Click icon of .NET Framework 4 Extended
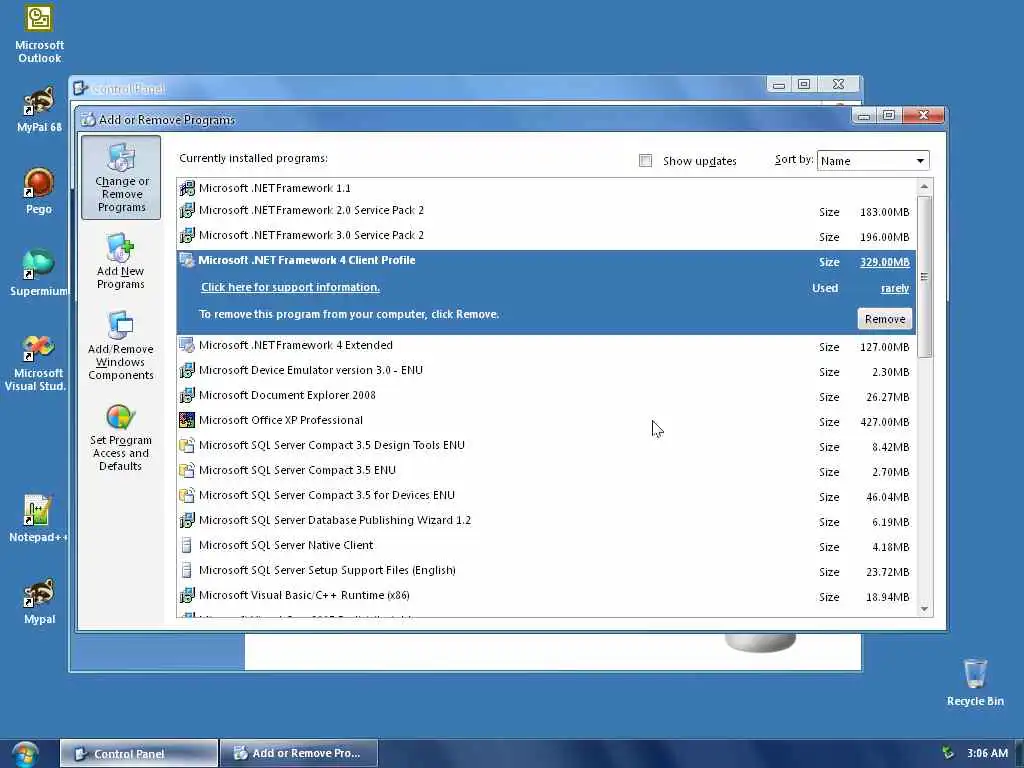The image size is (1024, 768). (187, 345)
